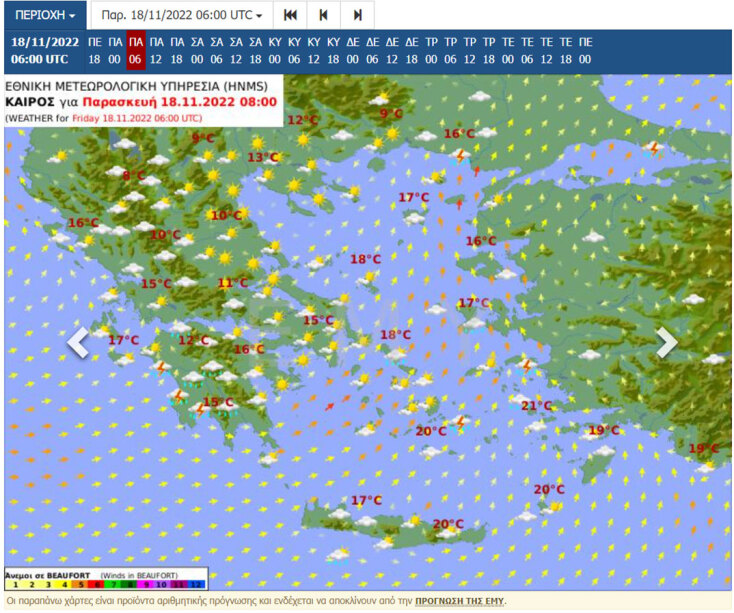Click the right arrow on the map

(666, 342)
